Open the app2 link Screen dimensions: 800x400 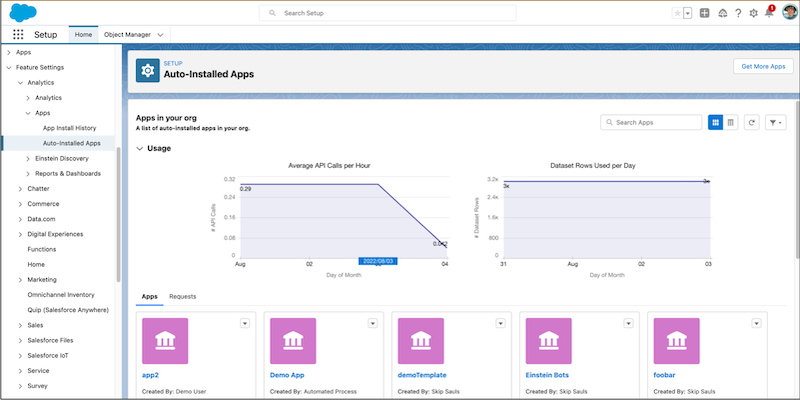pos(151,375)
